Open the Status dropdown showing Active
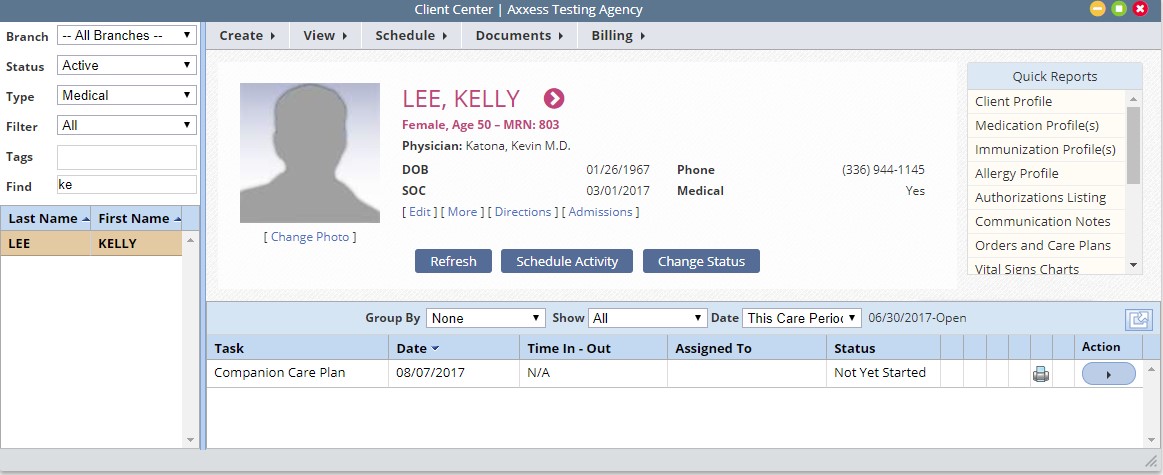This screenshot has height=475, width=1163. coord(127,65)
